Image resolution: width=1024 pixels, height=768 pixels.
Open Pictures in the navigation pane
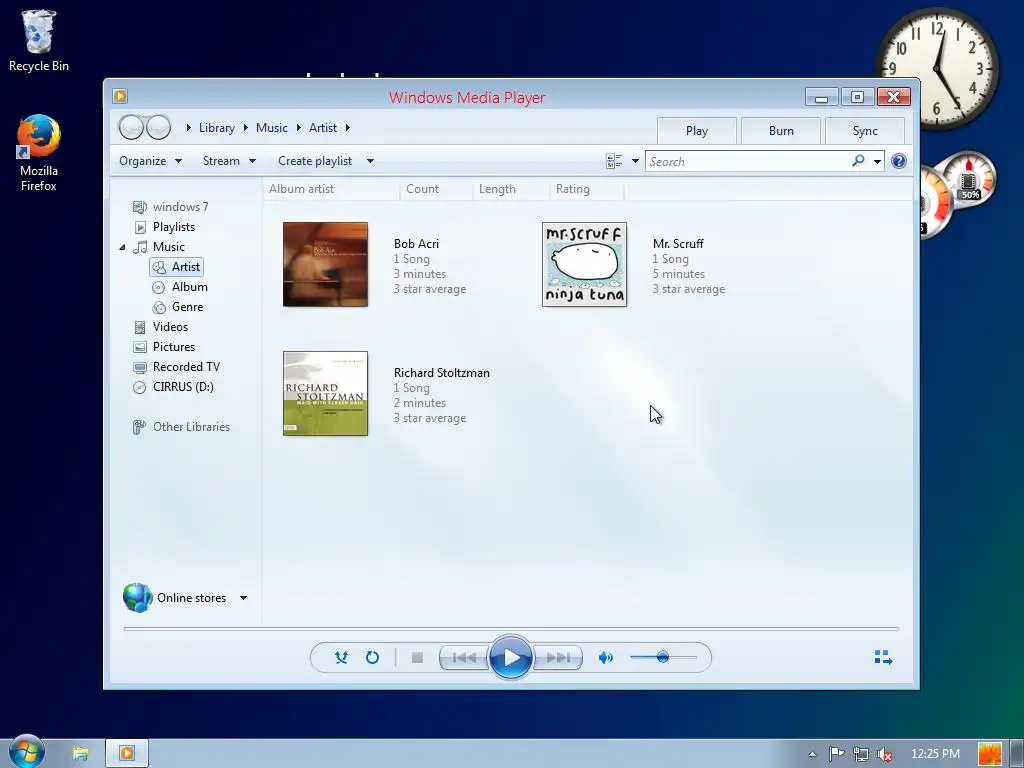(164, 347)
